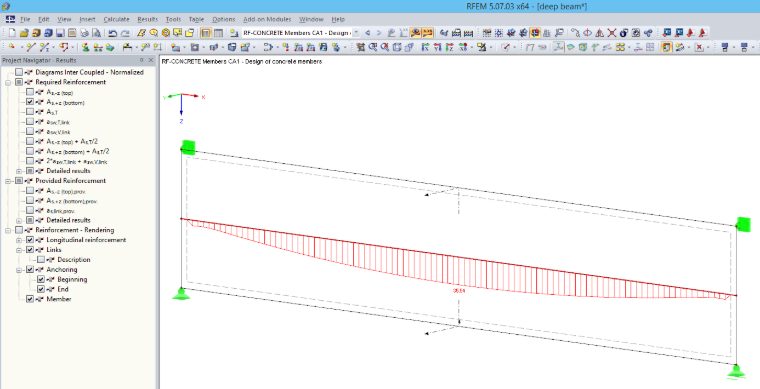Open the Results menu

pos(147,19)
